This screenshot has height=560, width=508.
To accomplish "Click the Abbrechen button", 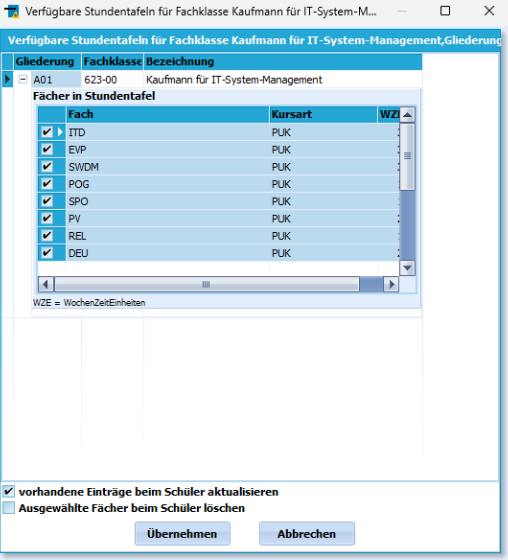I will [x=307, y=534].
